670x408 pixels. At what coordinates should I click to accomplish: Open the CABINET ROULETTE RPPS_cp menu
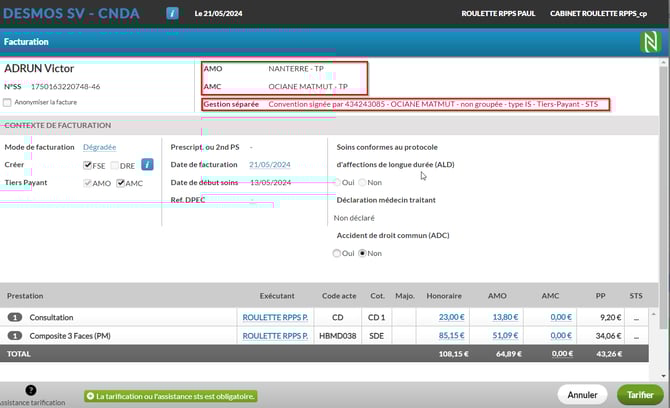(x=607, y=14)
